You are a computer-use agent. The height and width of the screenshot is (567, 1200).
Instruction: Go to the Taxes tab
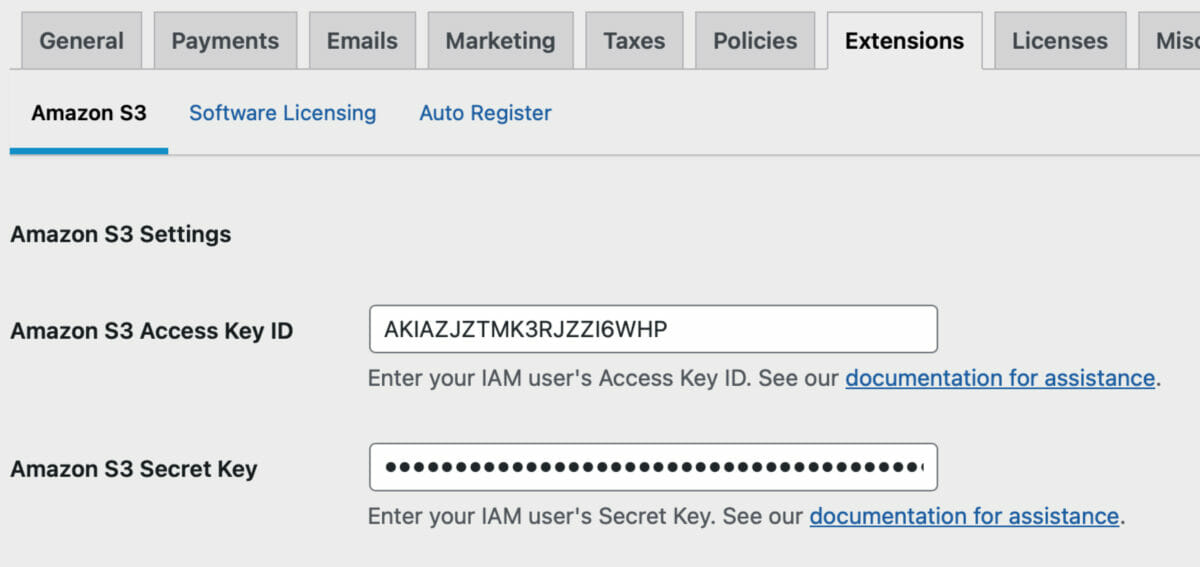634,41
